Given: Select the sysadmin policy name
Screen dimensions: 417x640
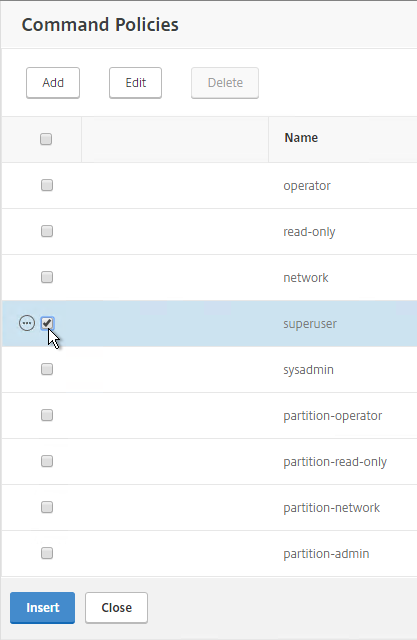Looking at the screenshot, I should coord(308,370).
